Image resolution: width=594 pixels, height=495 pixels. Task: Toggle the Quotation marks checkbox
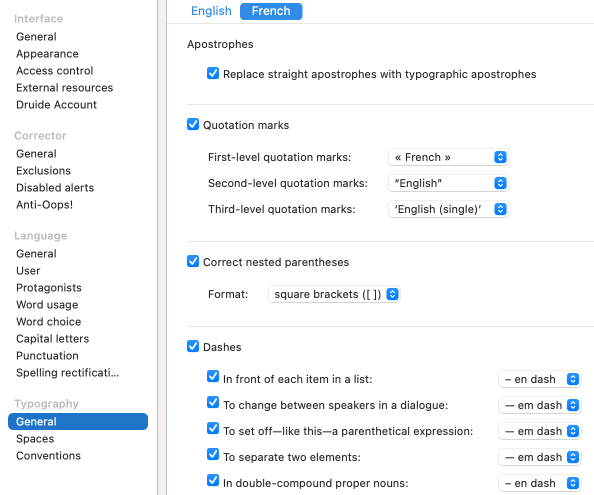point(193,124)
